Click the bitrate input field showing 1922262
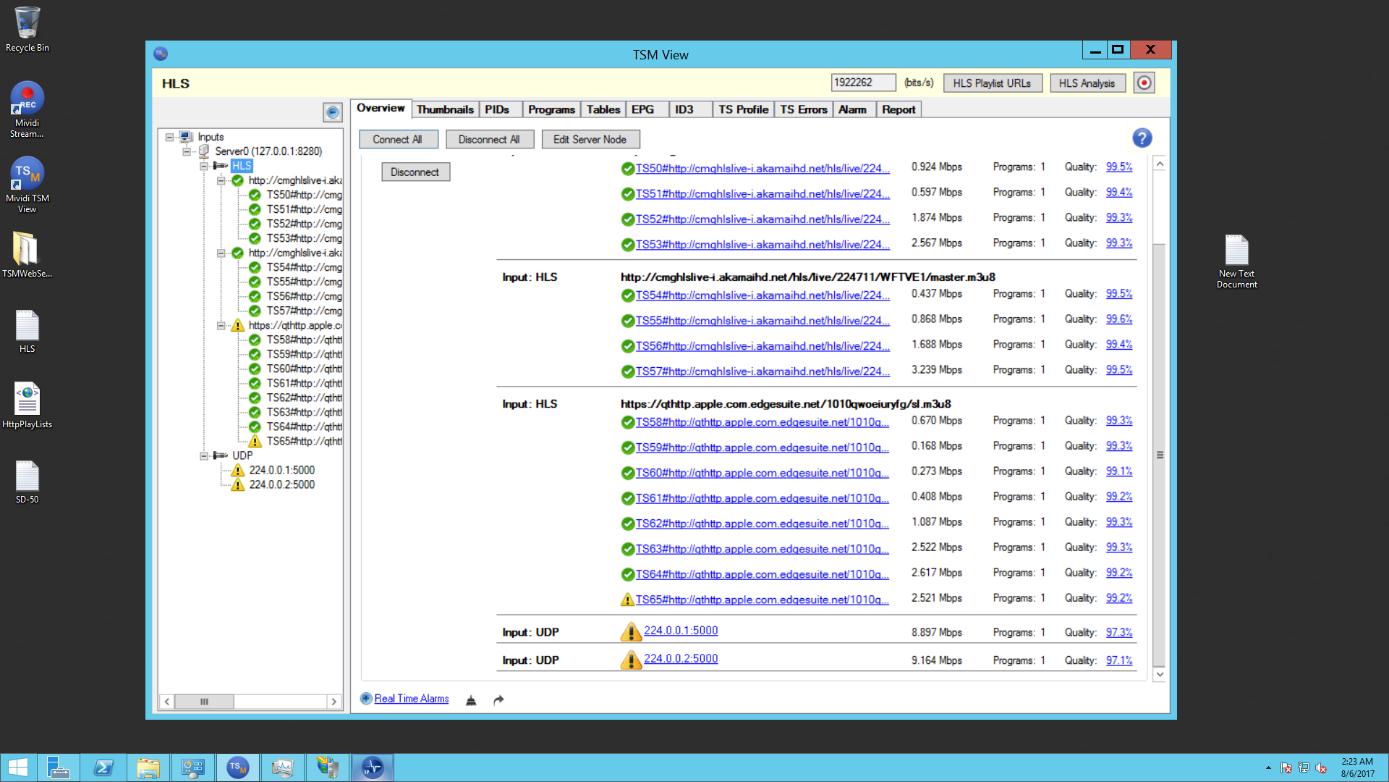The width and height of the screenshot is (1389, 782). 863,83
